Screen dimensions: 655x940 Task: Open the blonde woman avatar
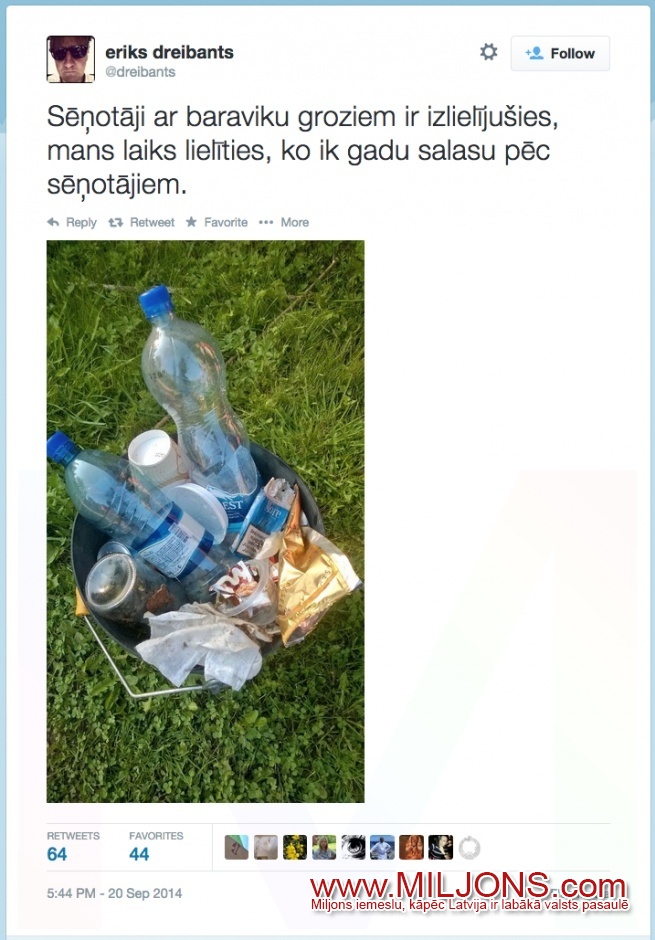point(324,848)
